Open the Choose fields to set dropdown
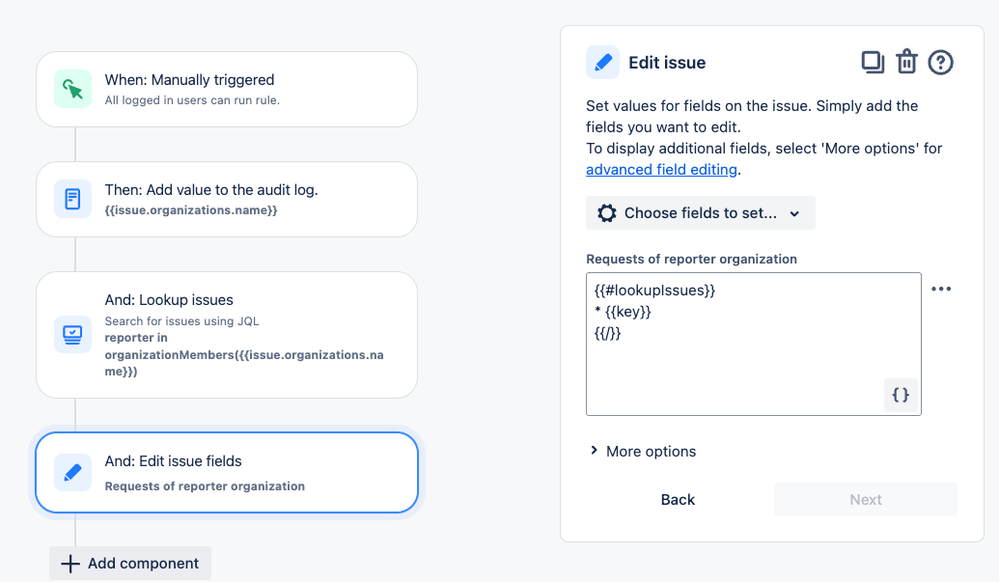This screenshot has height=582, width=999. pos(700,213)
